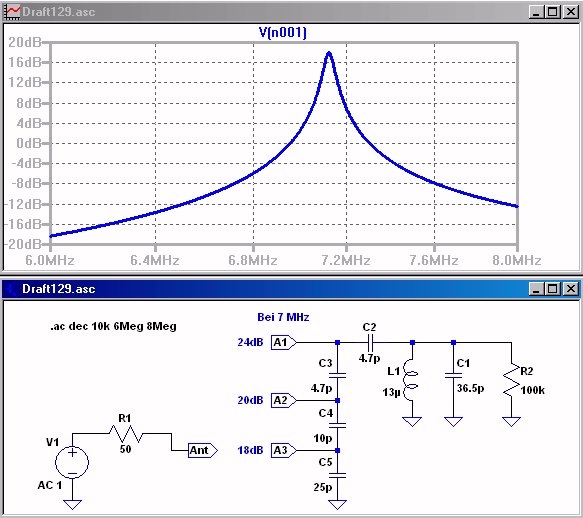Click ground symbol under L1
The image size is (583, 518).
pyautogui.click(x=412, y=422)
